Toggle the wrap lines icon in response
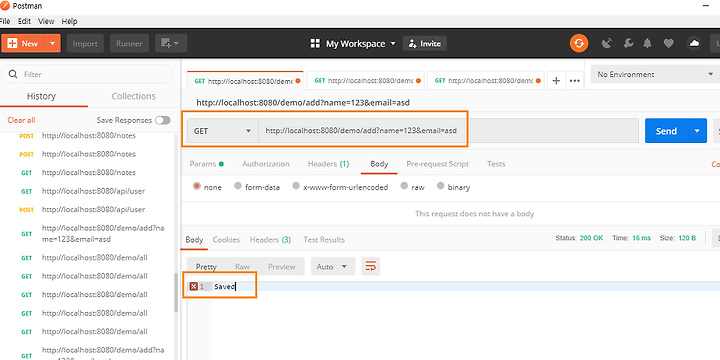The image size is (720, 360). click(371, 266)
